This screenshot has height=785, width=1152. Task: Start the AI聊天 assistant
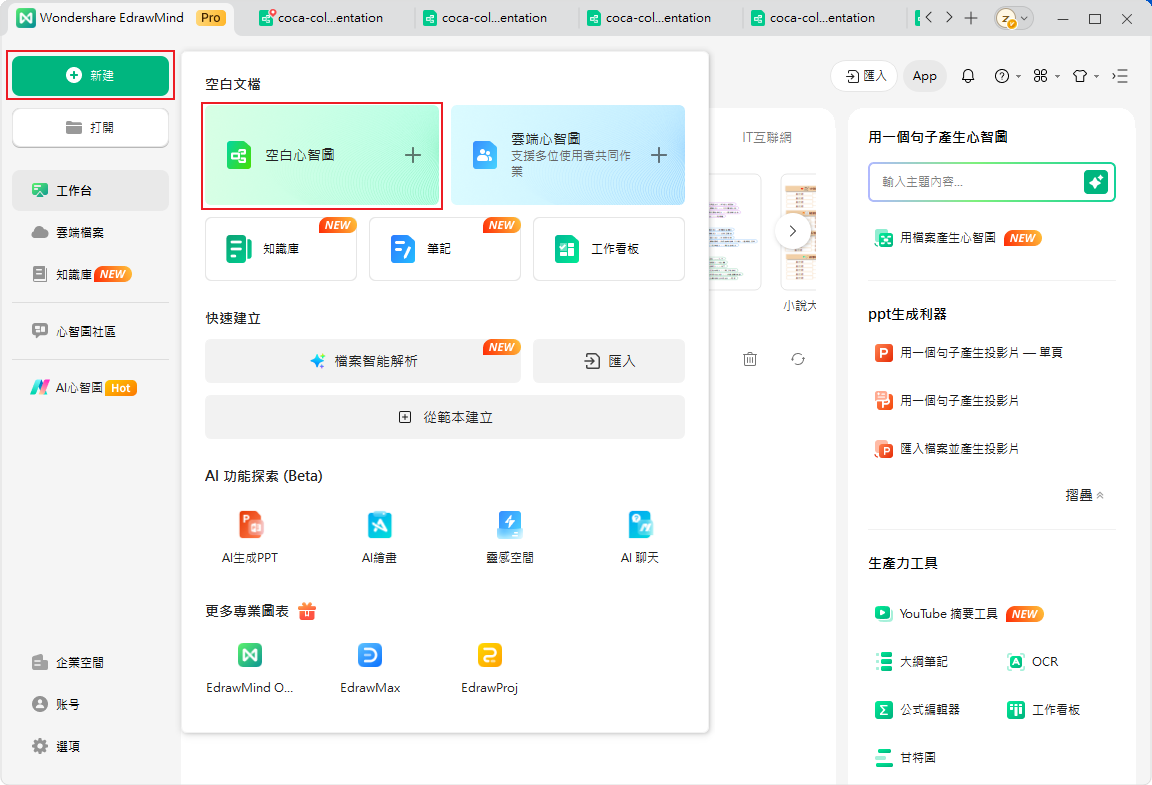pyautogui.click(x=639, y=535)
